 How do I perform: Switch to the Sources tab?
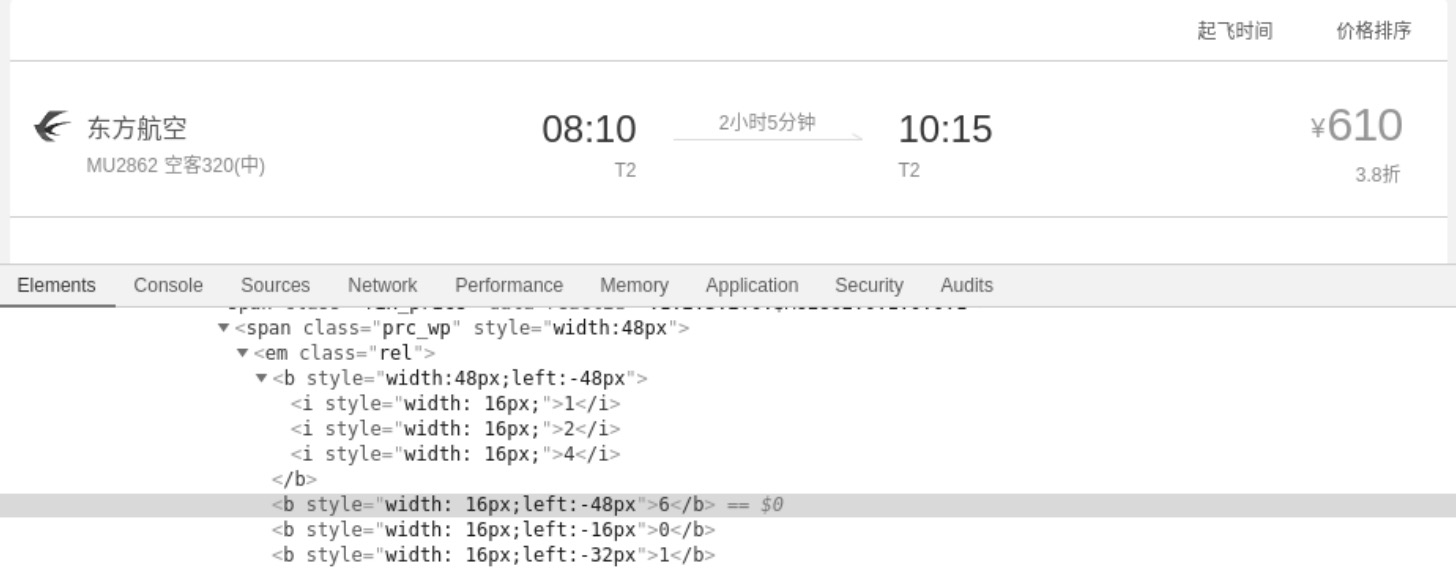pyautogui.click(x=275, y=286)
